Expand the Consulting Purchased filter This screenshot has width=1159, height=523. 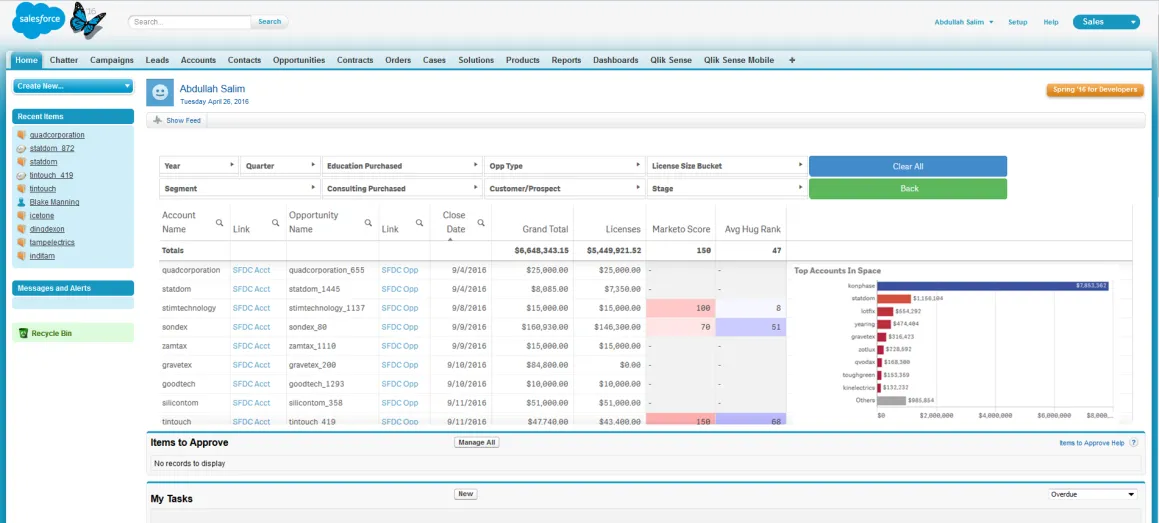pyautogui.click(x=477, y=188)
